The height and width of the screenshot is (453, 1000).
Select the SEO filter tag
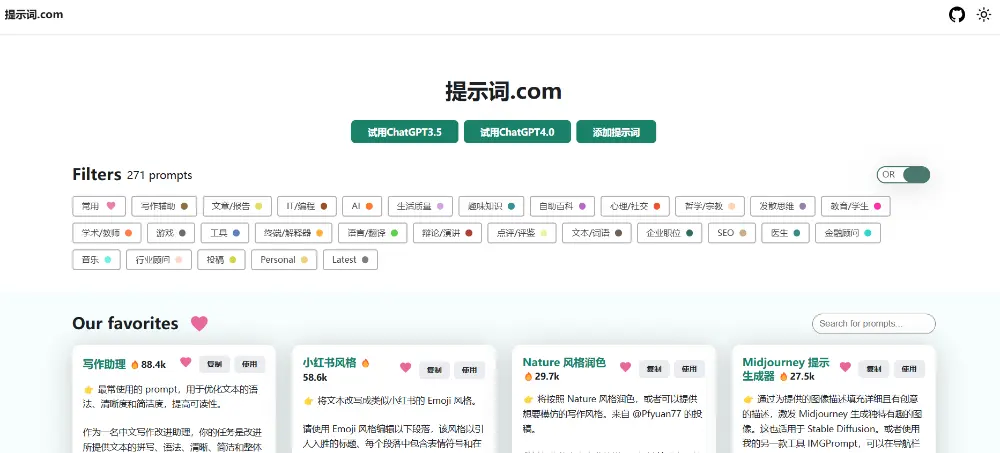click(731, 233)
